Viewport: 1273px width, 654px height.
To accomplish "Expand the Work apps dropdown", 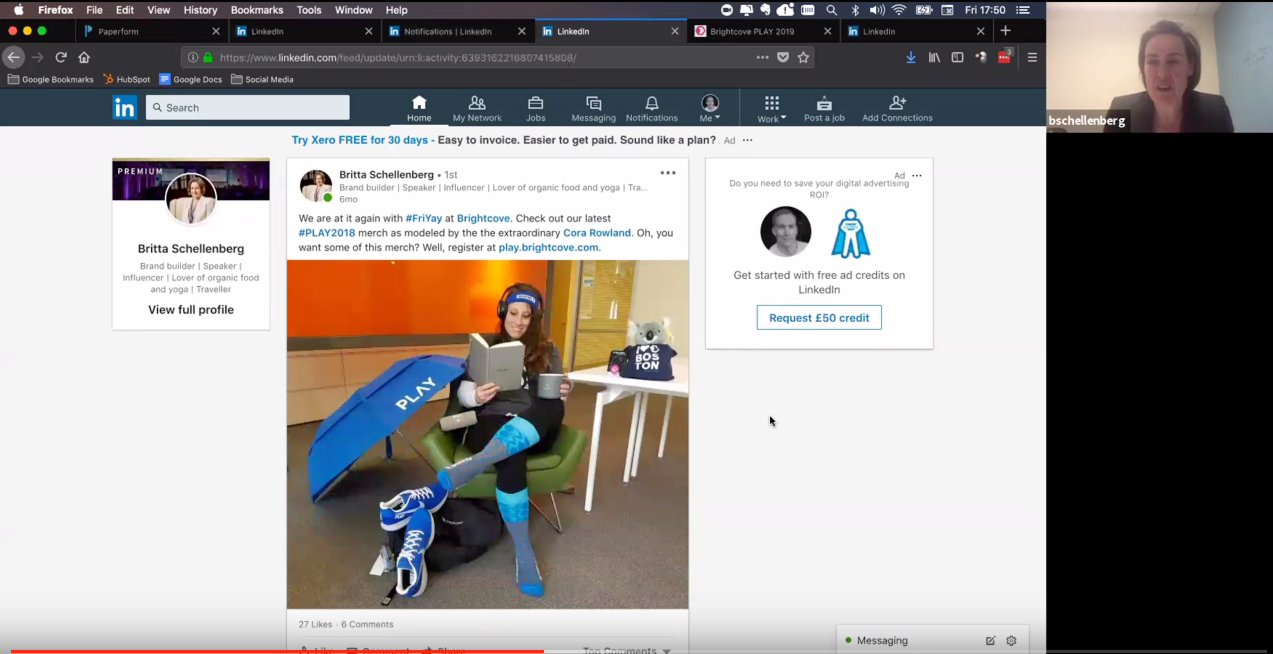I will [771, 108].
